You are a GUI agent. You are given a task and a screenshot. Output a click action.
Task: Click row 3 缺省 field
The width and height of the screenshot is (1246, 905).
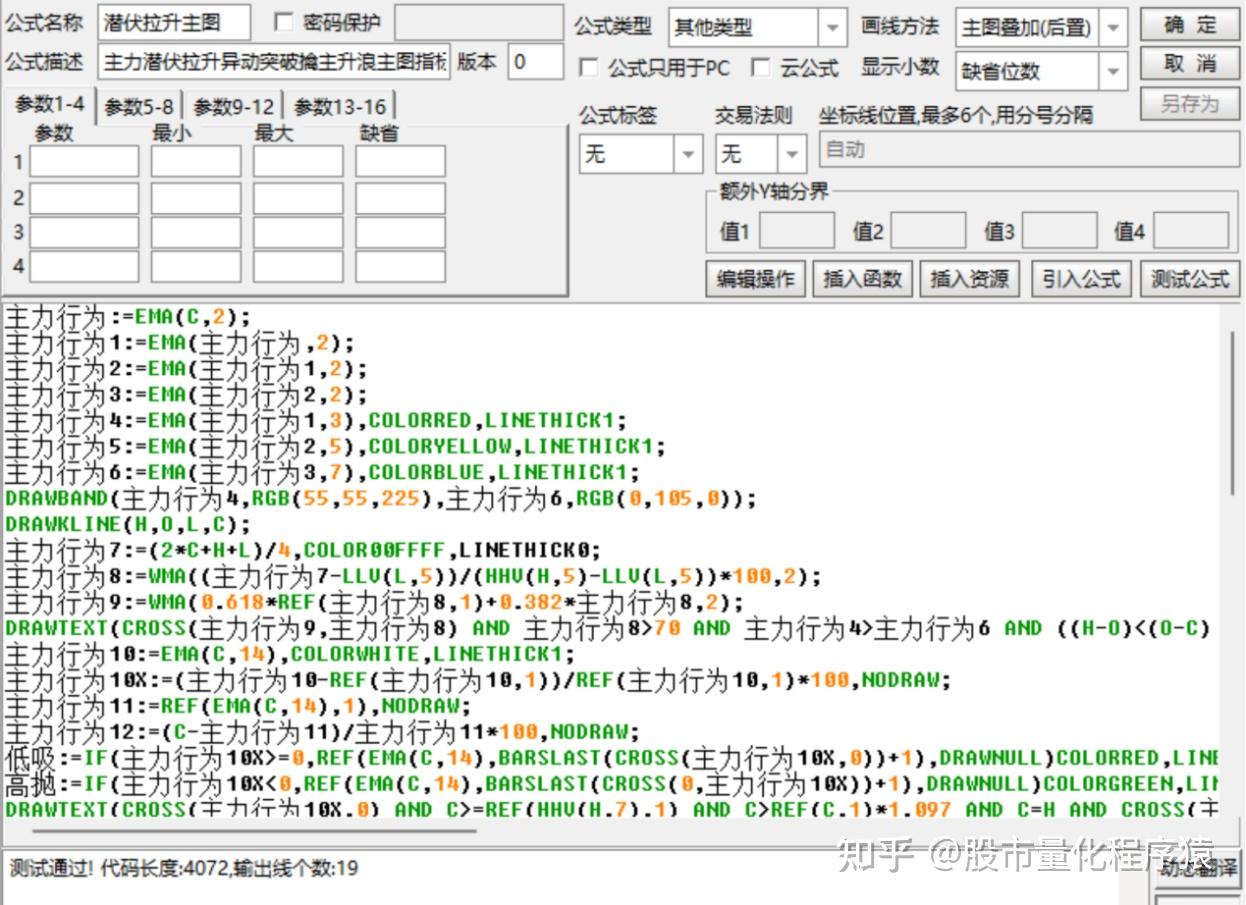tap(400, 232)
